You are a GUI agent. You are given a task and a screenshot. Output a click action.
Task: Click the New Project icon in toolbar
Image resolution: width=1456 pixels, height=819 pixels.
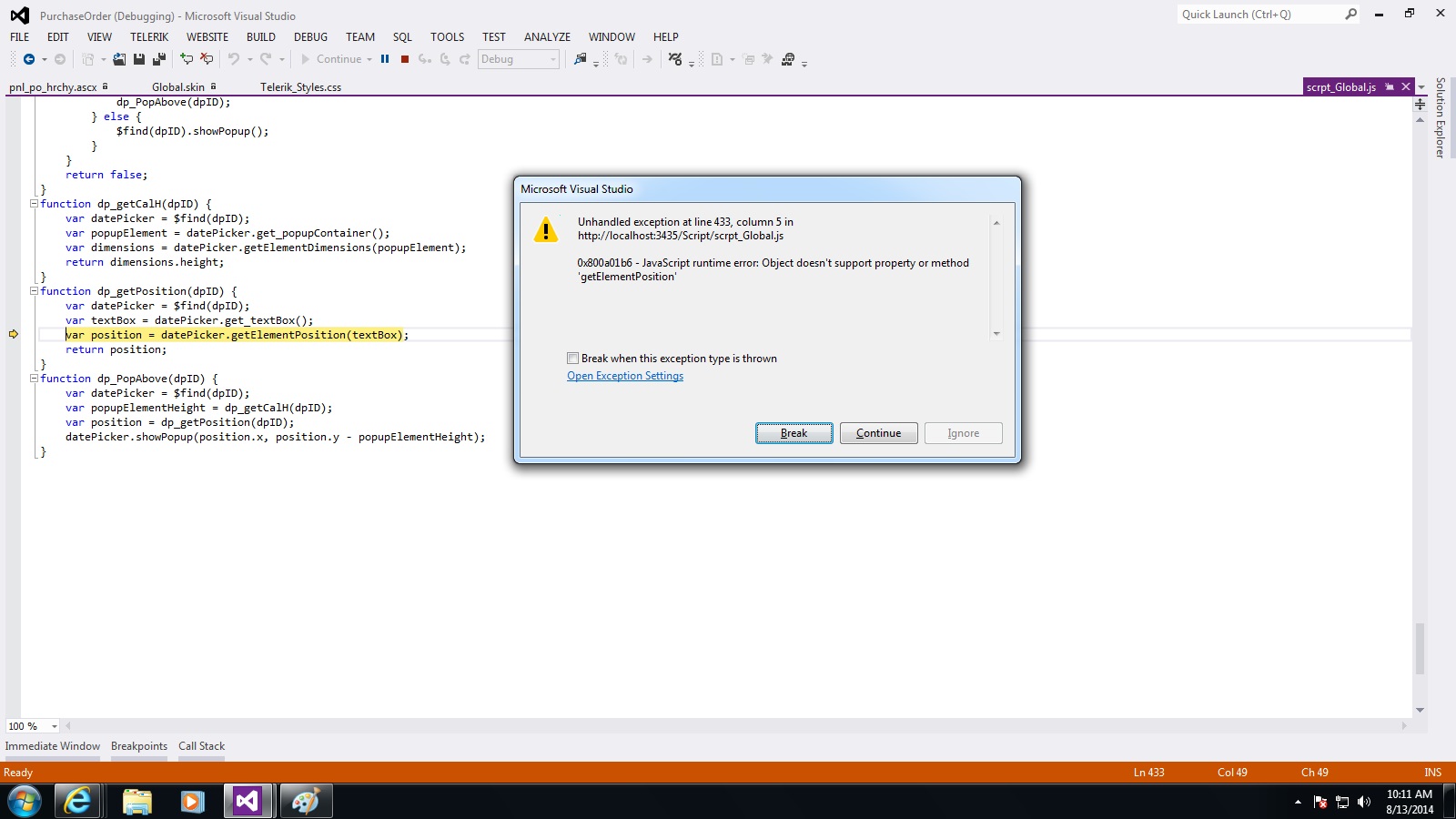(x=88, y=59)
